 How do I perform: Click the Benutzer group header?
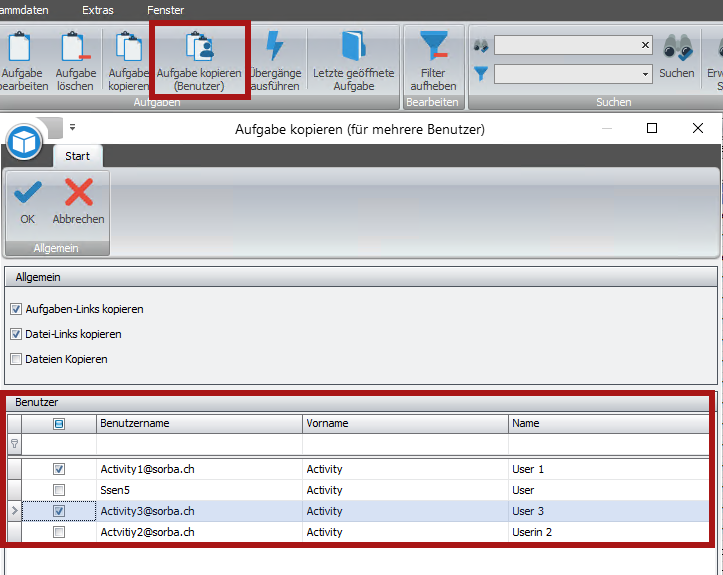pos(358,402)
